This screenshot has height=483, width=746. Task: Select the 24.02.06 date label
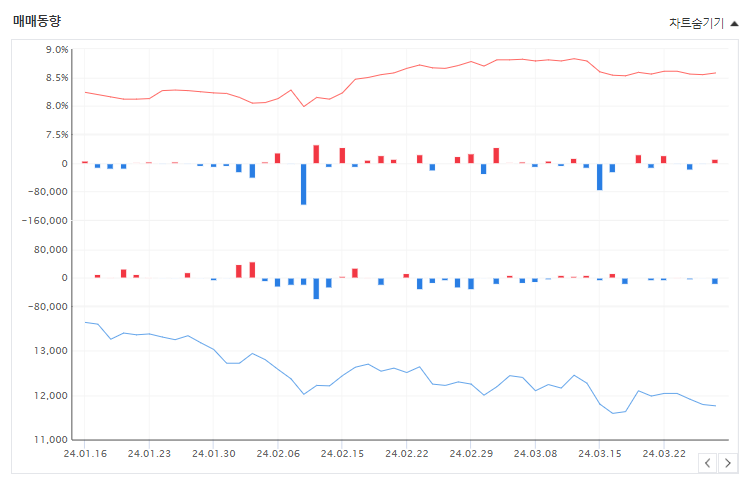coord(278,453)
